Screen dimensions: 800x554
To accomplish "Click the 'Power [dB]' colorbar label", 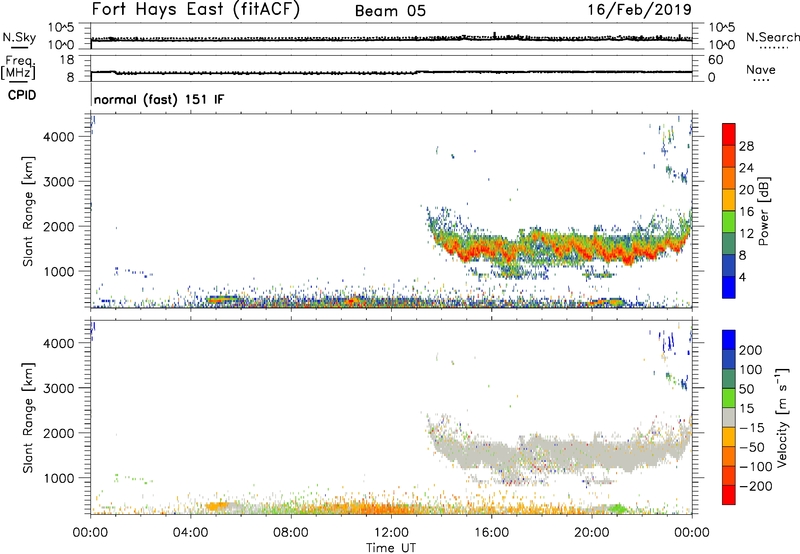I will click(x=763, y=211).
